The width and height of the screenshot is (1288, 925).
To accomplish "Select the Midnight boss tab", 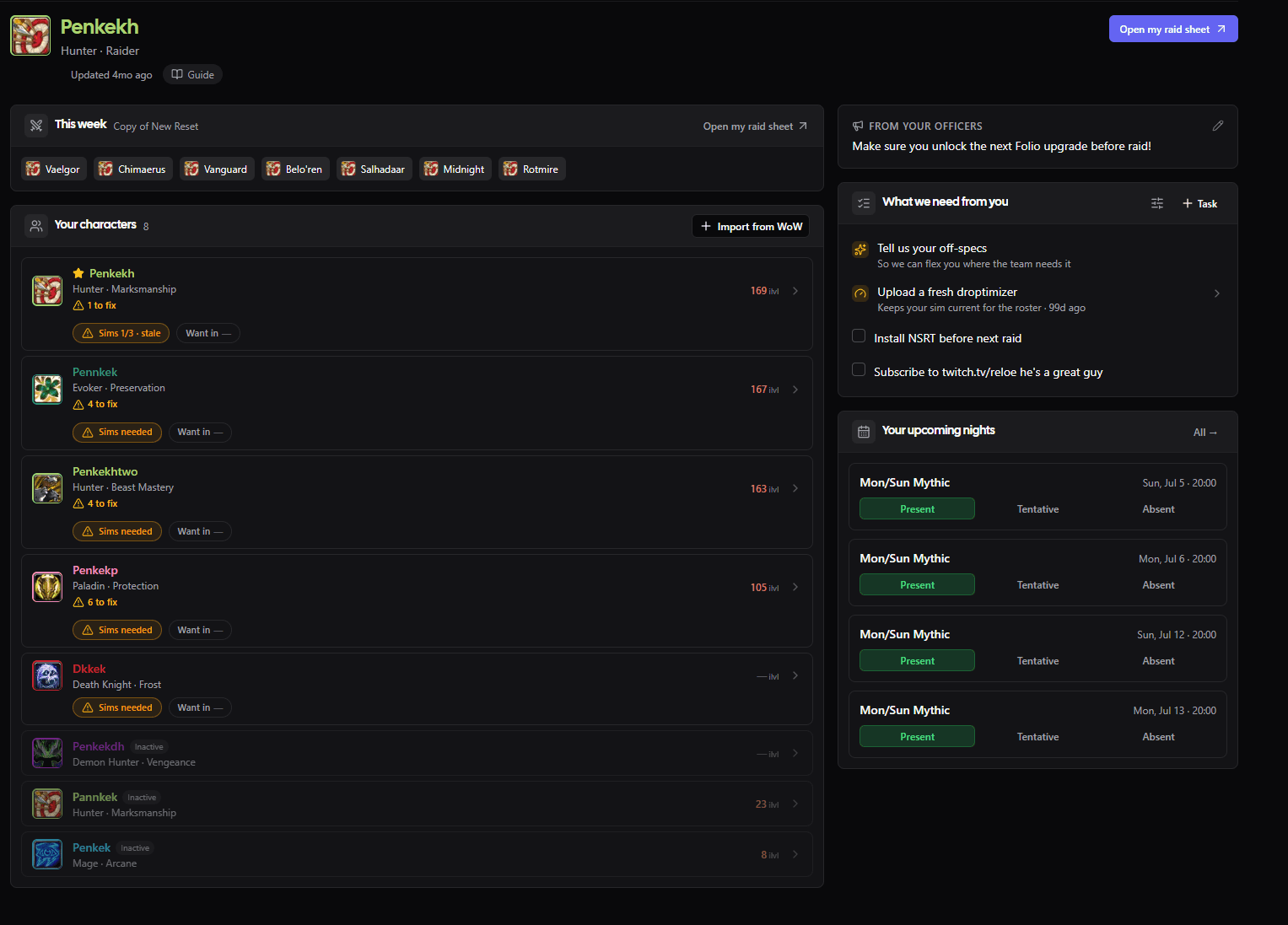I will (x=455, y=169).
